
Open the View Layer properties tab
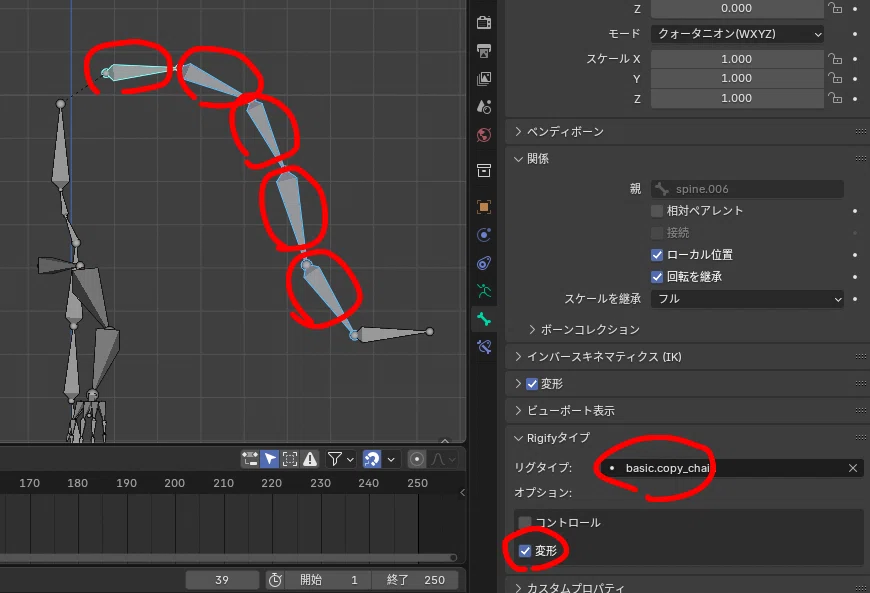pyautogui.click(x=484, y=79)
